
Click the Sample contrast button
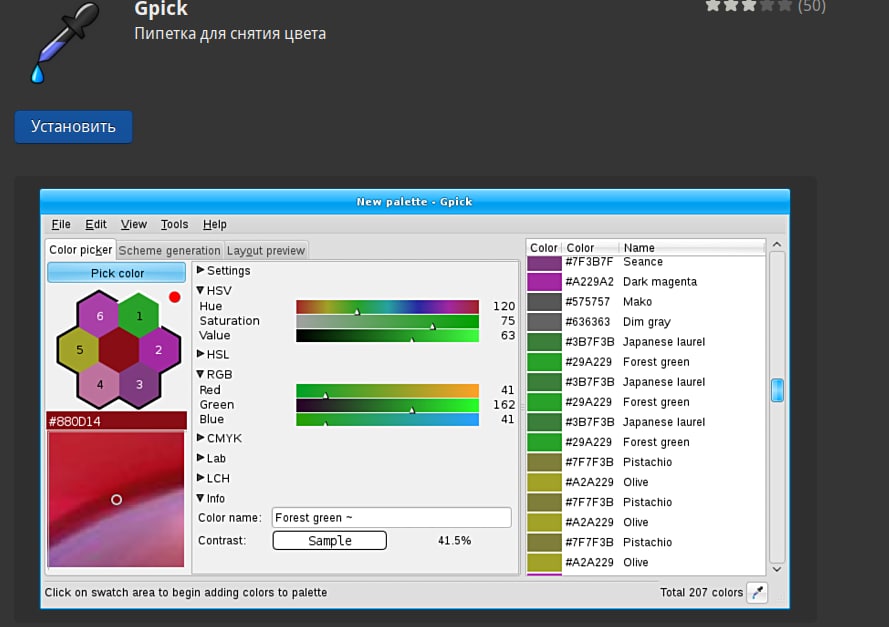point(329,540)
